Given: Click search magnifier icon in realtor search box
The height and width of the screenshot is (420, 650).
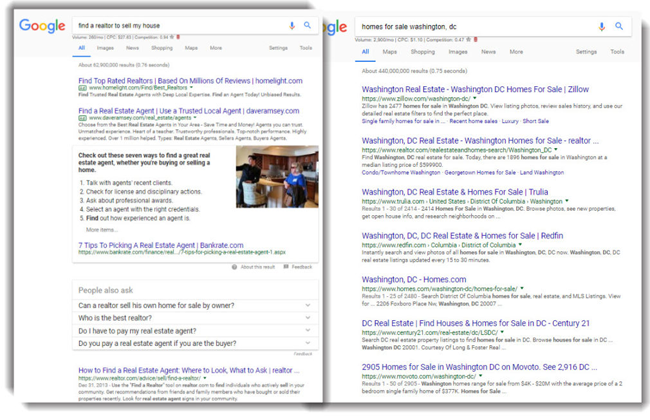Looking at the screenshot, I should [x=307, y=25].
